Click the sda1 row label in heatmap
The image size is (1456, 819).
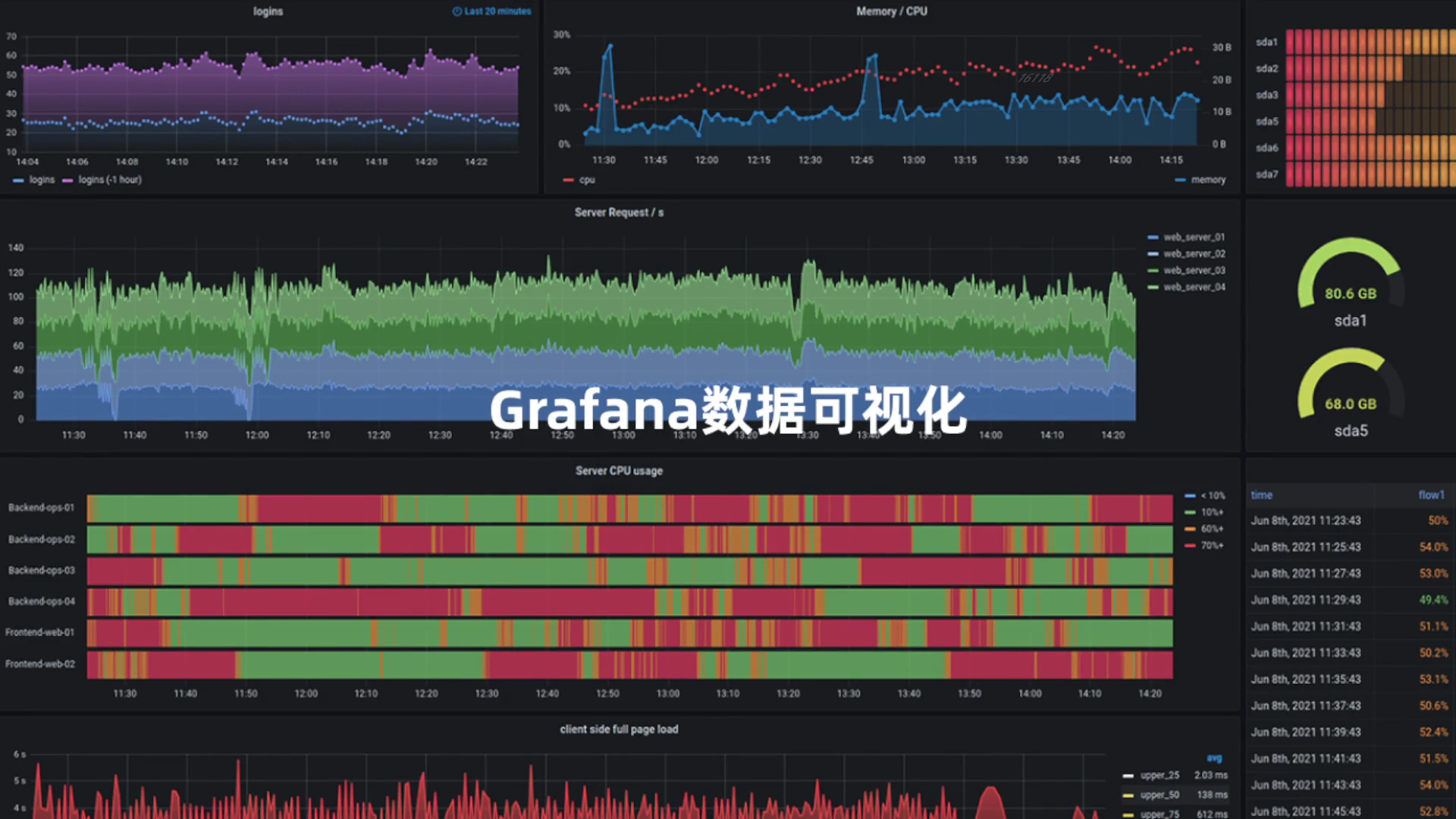click(1267, 42)
